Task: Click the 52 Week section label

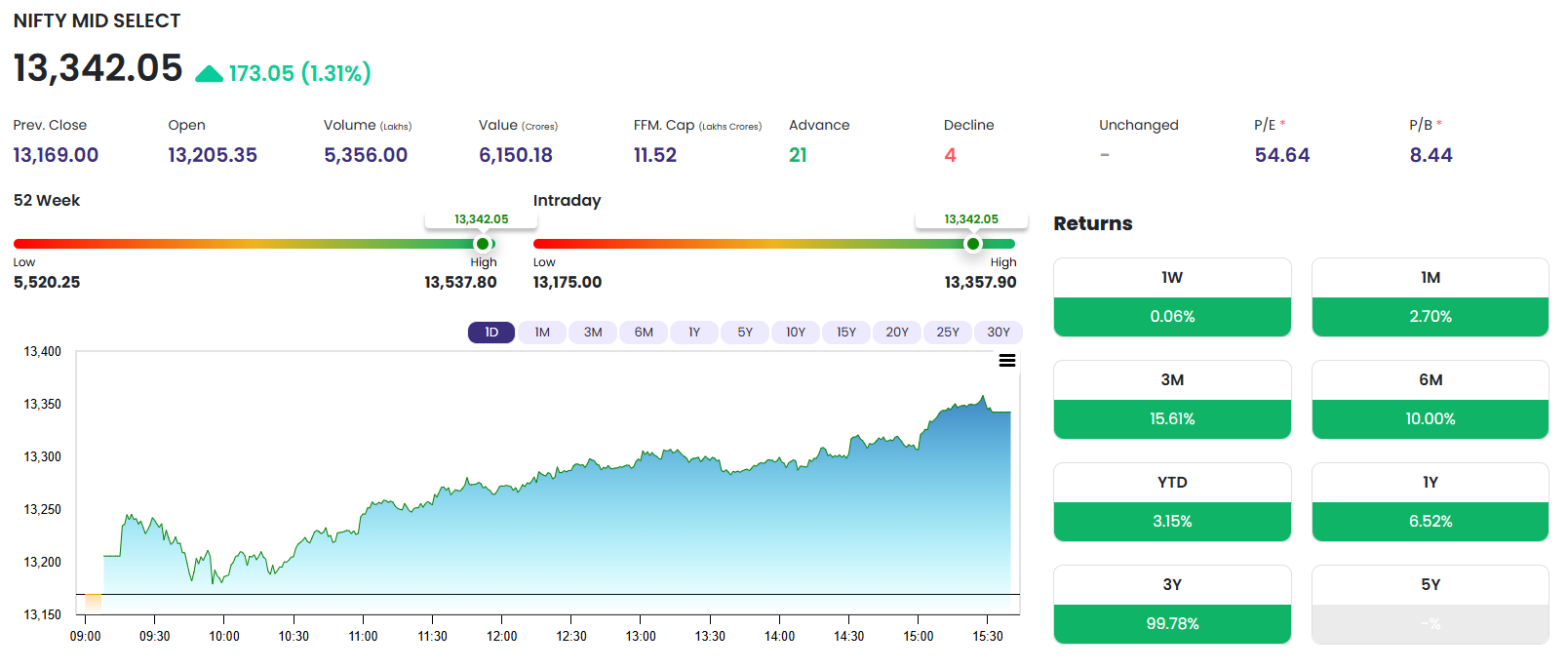Action: 47,200
